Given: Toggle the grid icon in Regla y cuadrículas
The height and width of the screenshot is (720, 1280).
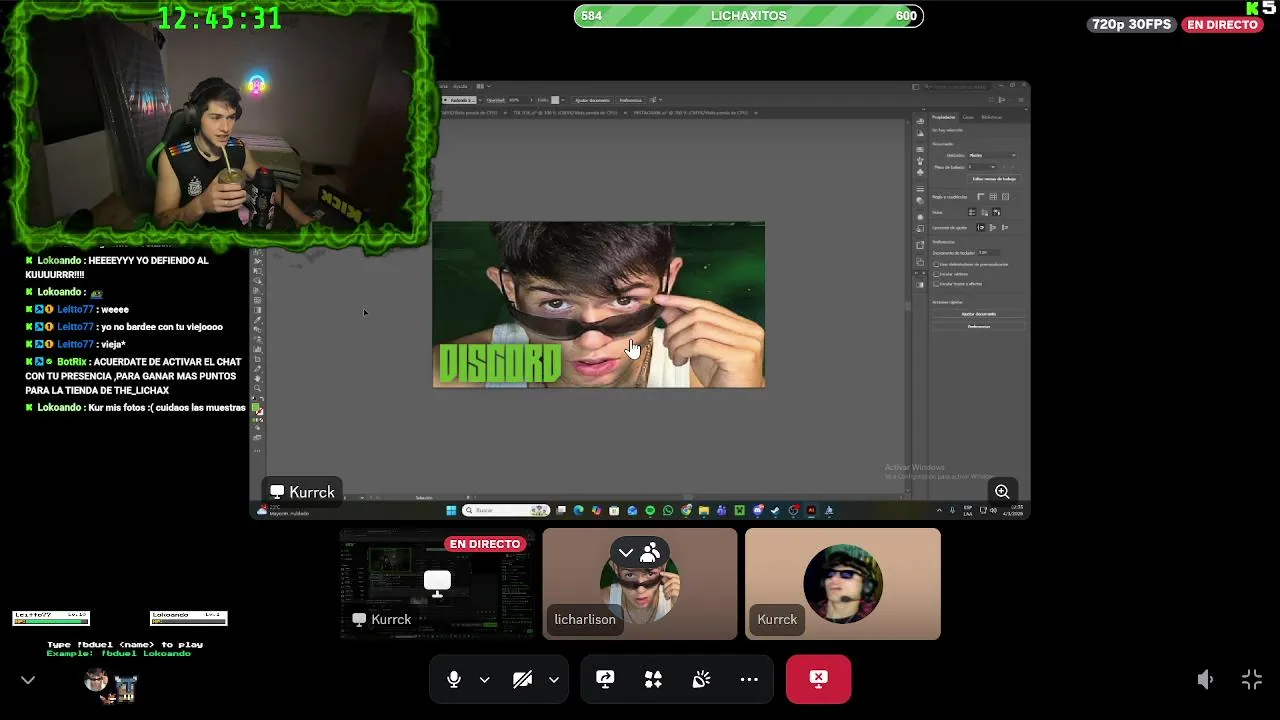Looking at the screenshot, I should [993, 196].
